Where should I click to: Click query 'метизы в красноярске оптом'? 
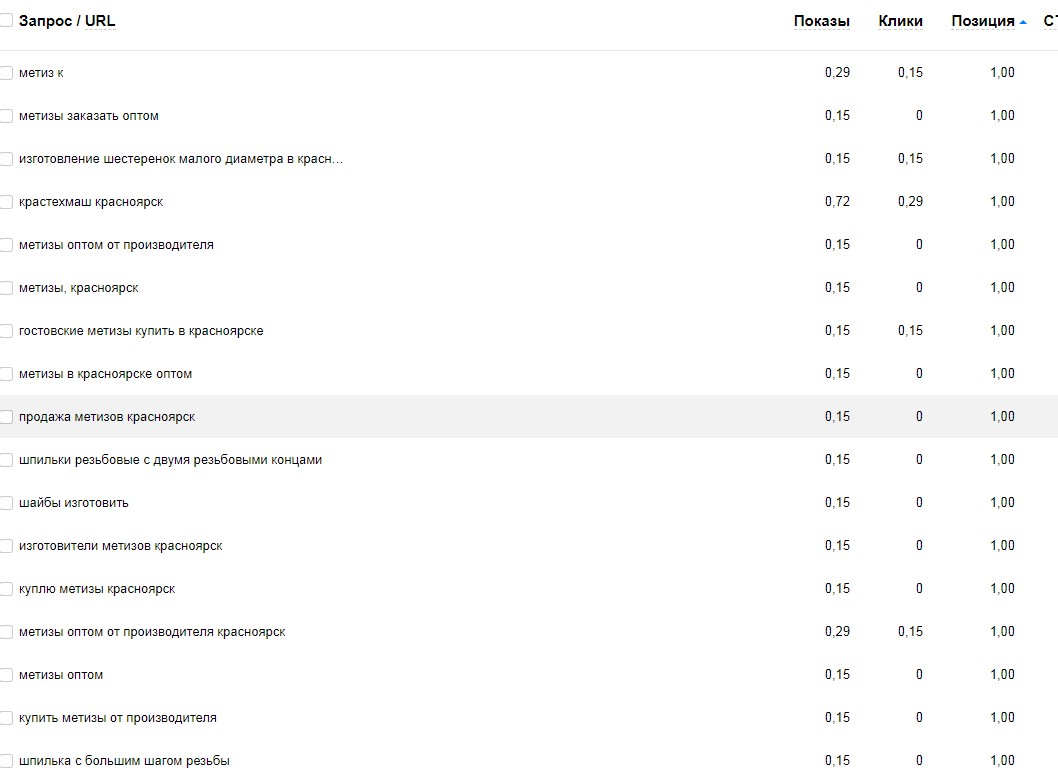coord(105,374)
